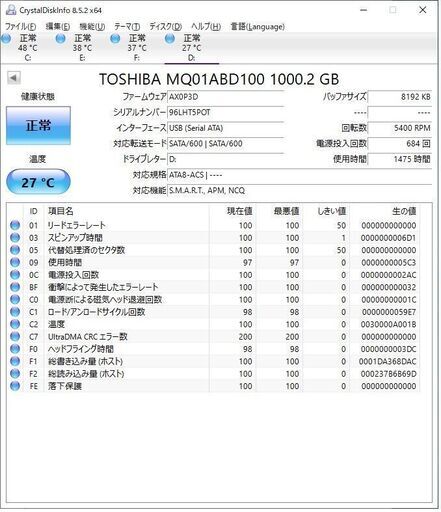
Task: Open the 言語(Language) menu
Action: pos(258,26)
